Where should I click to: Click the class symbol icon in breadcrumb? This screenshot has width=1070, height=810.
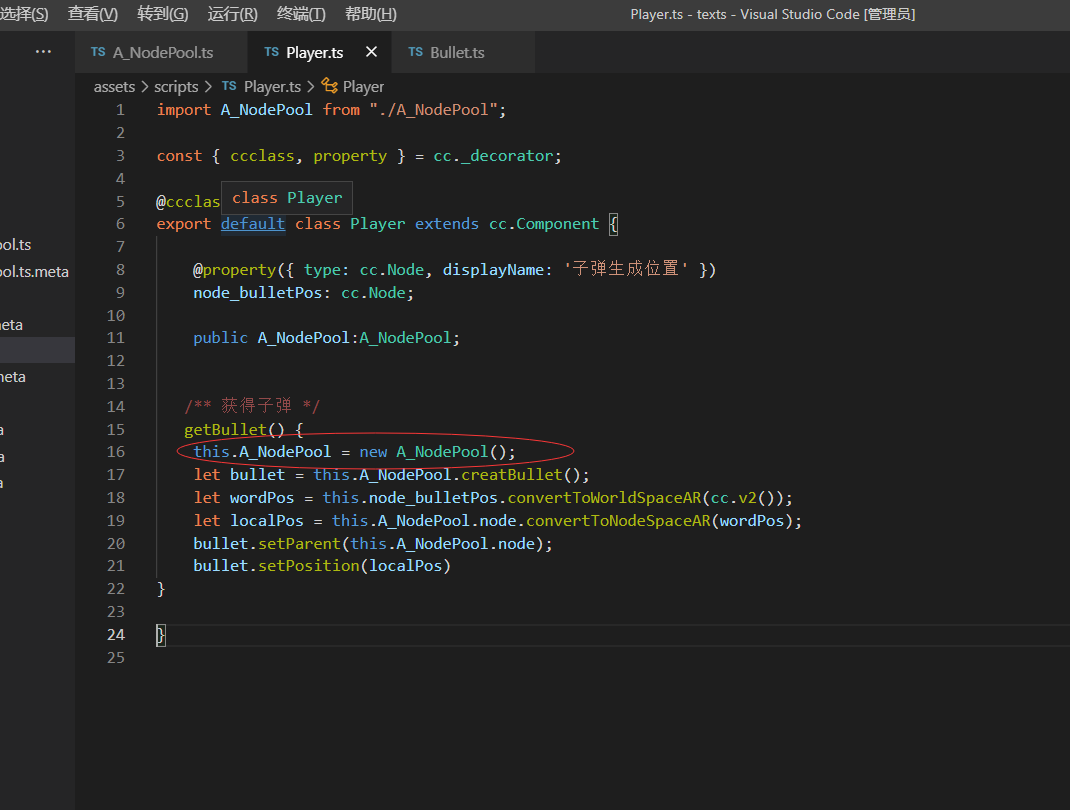(x=330, y=86)
